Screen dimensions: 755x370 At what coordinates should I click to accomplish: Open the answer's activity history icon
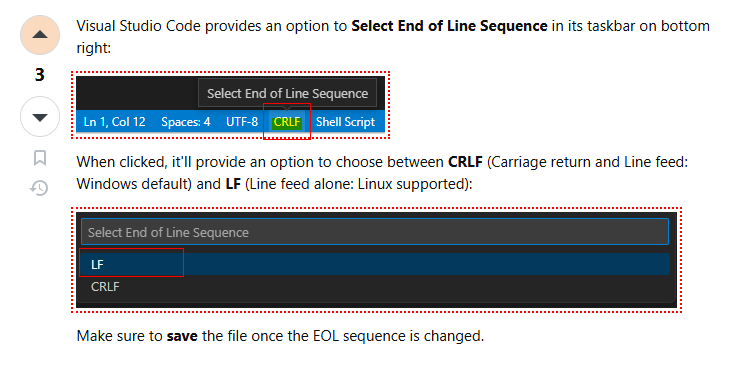[x=39, y=188]
